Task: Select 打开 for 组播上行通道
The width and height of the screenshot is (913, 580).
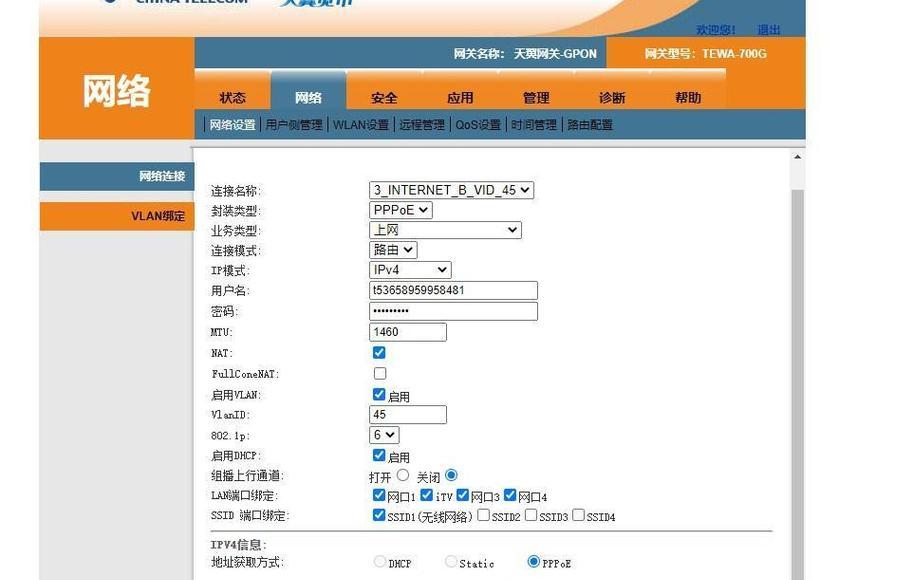Action: click(x=403, y=475)
